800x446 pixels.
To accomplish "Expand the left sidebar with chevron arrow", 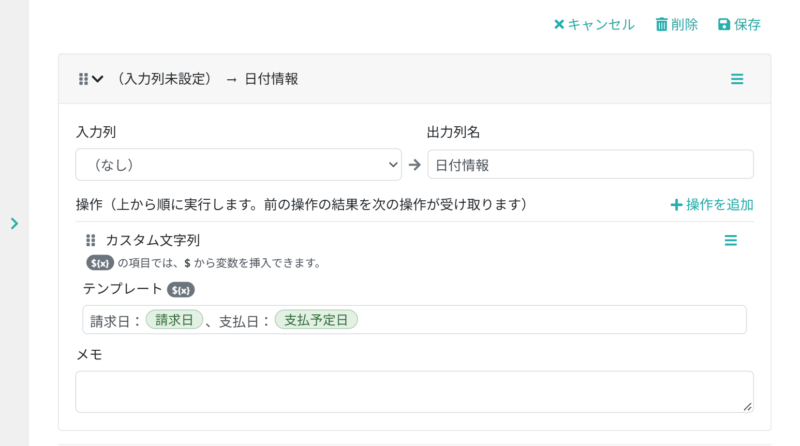I will 14,224.
